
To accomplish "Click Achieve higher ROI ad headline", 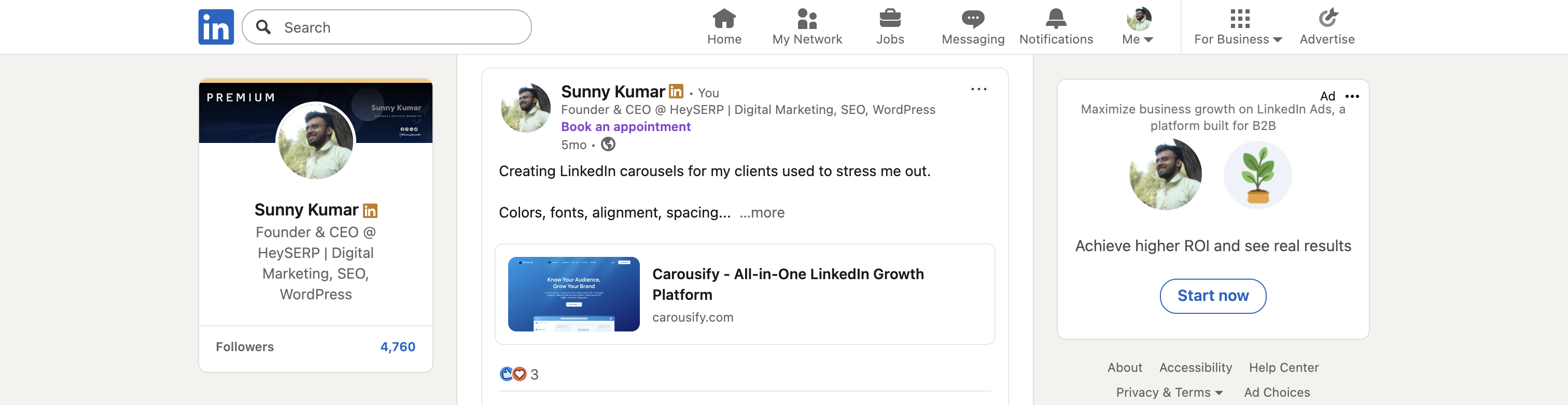I will coord(1212,247).
